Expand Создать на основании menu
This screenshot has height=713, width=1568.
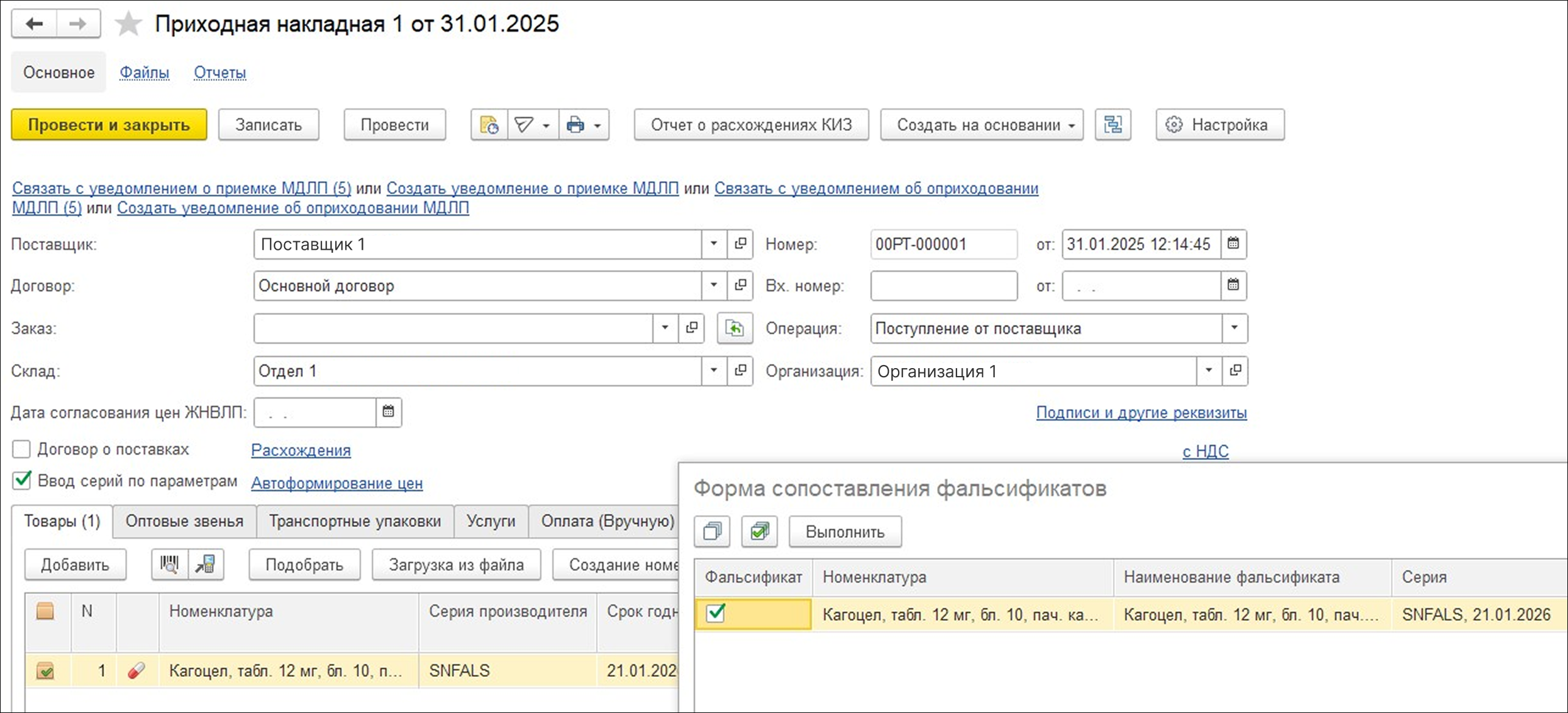pyautogui.click(x=982, y=125)
